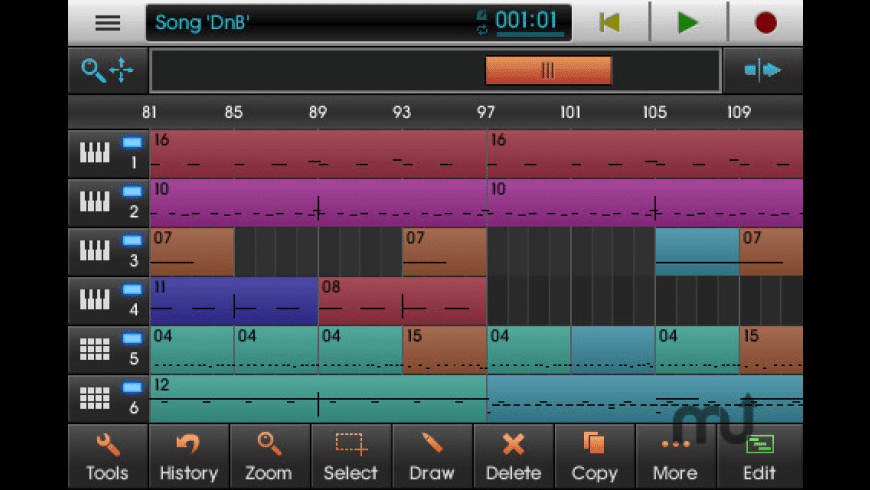Select track 3 keyboard instrument icon

coord(94,250)
